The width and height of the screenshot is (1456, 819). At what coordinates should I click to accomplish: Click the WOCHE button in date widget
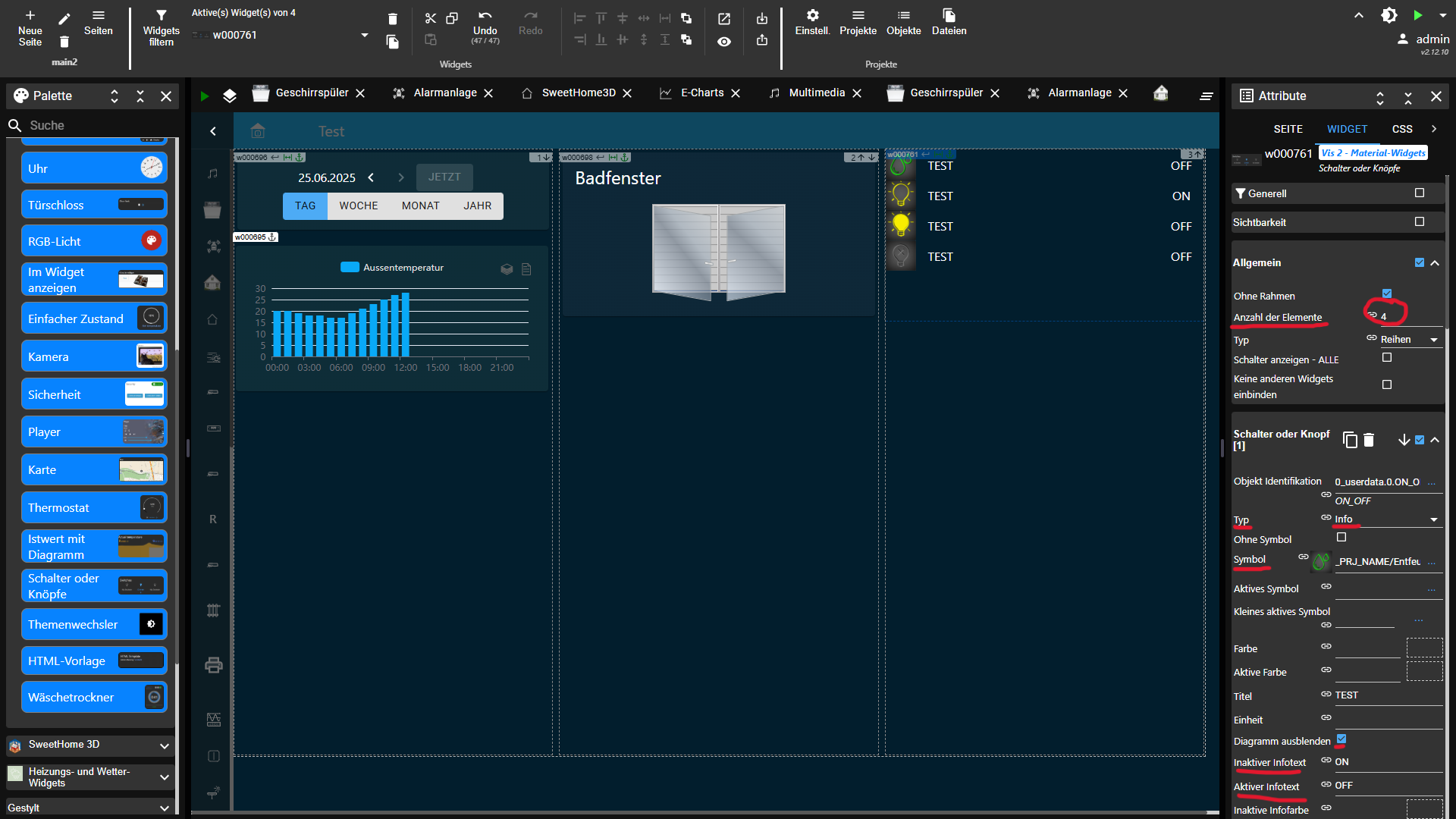coord(358,206)
